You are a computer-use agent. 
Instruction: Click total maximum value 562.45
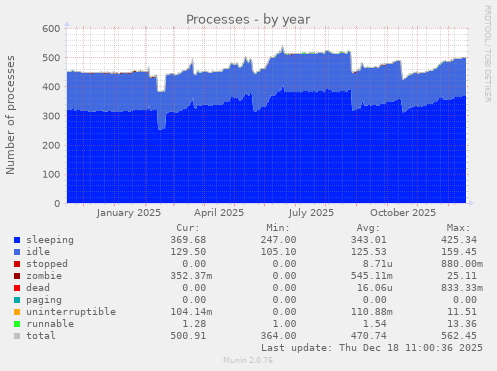(459, 336)
